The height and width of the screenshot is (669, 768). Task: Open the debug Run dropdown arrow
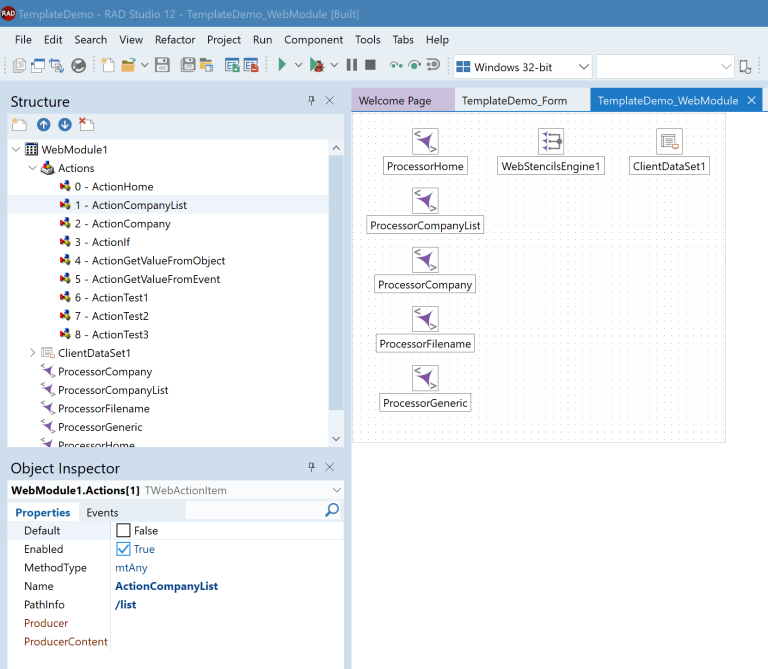[x=334, y=65]
